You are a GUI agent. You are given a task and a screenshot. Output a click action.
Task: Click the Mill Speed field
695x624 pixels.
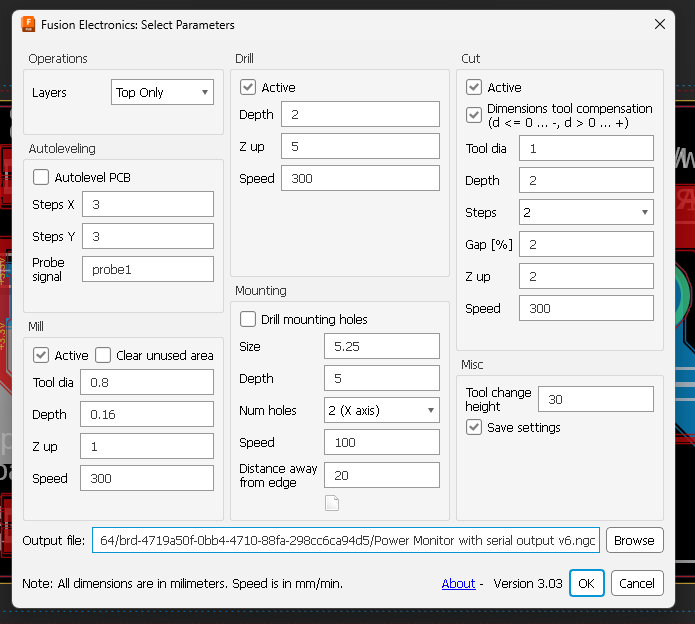(147, 478)
